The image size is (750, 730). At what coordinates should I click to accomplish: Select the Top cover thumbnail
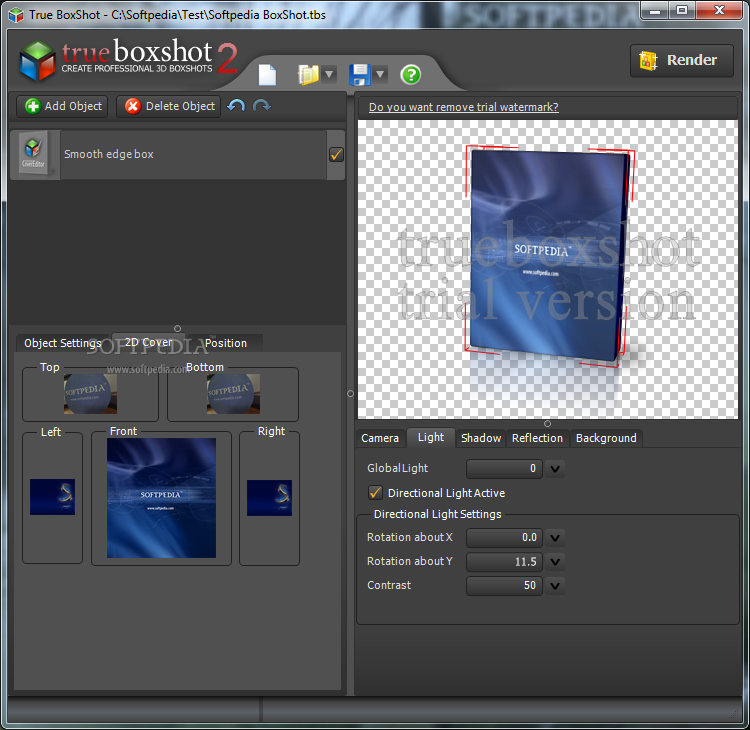pos(90,394)
